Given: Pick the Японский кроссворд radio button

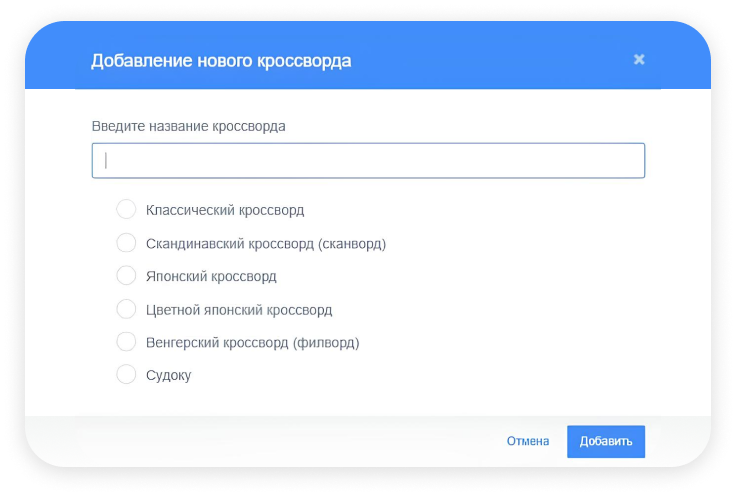Looking at the screenshot, I should click(126, 275).
